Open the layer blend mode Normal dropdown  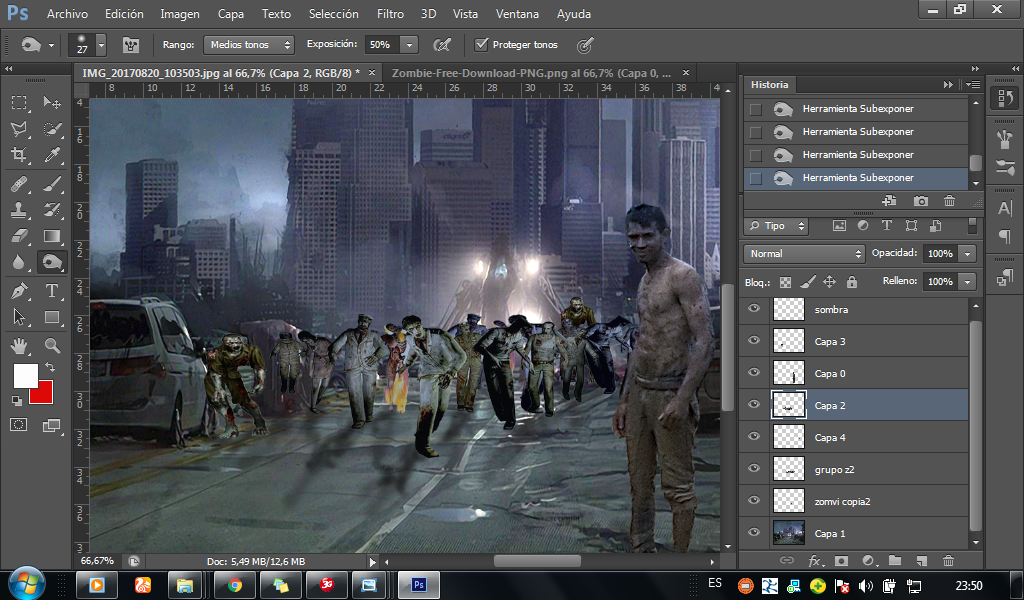coord(804,254)
